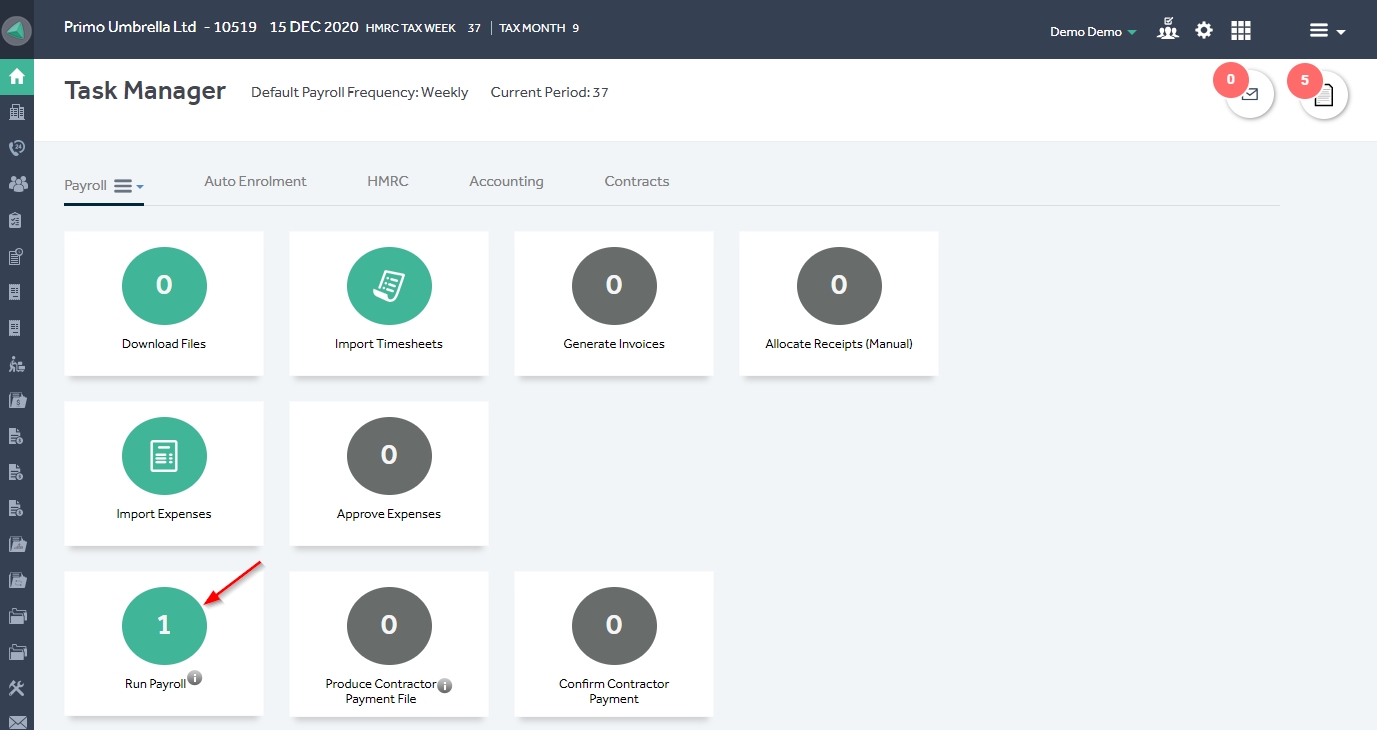
Task: Open the Import Timesheets task
Action: [x=389, y=286]
